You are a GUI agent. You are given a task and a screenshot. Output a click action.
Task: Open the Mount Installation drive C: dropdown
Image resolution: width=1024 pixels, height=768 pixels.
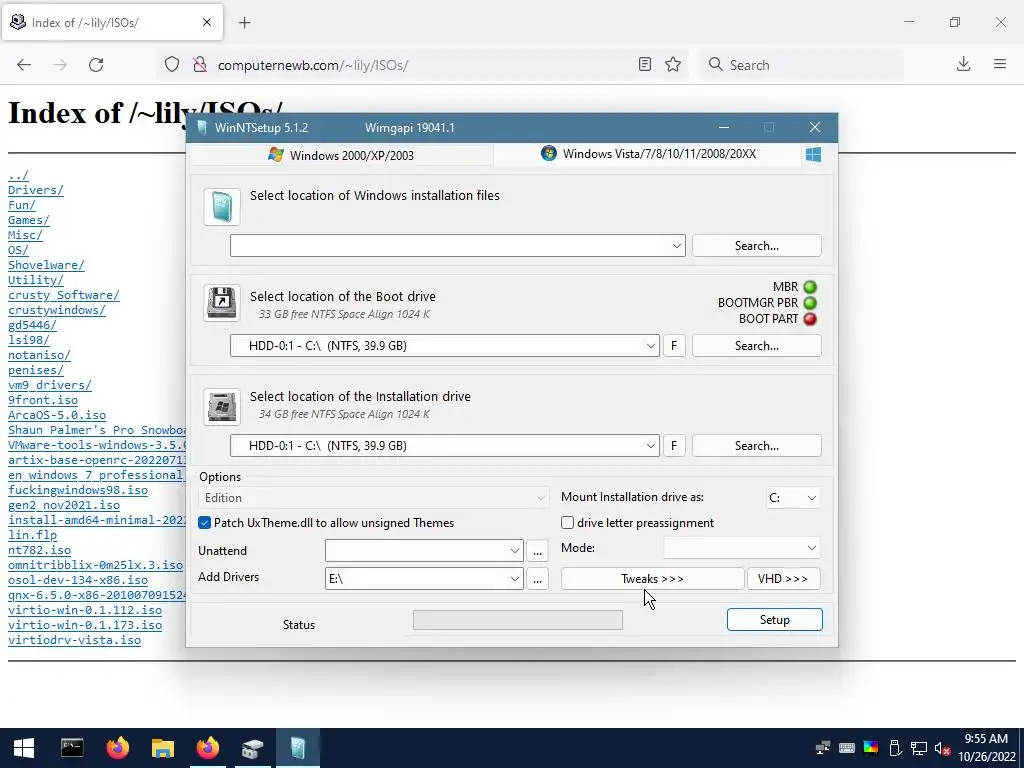[x=793, y=498]
